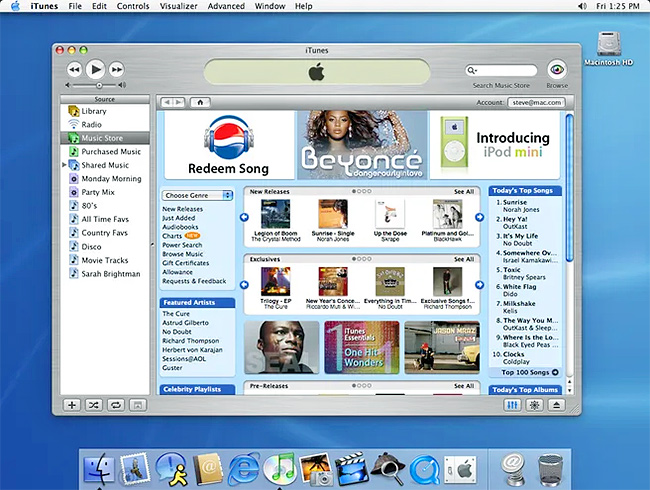Open the steve@mac.com account button
The image size is (650, 490).
pos(536,102)
